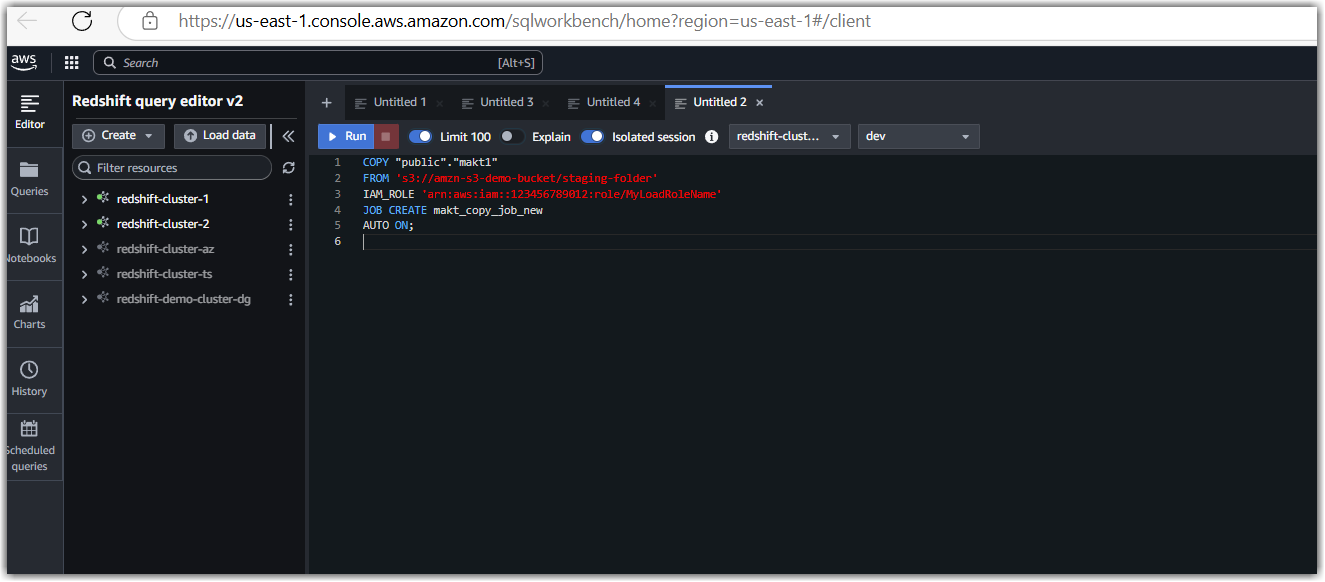Open options menu for redshift-cluster-2

click(291, 224)
